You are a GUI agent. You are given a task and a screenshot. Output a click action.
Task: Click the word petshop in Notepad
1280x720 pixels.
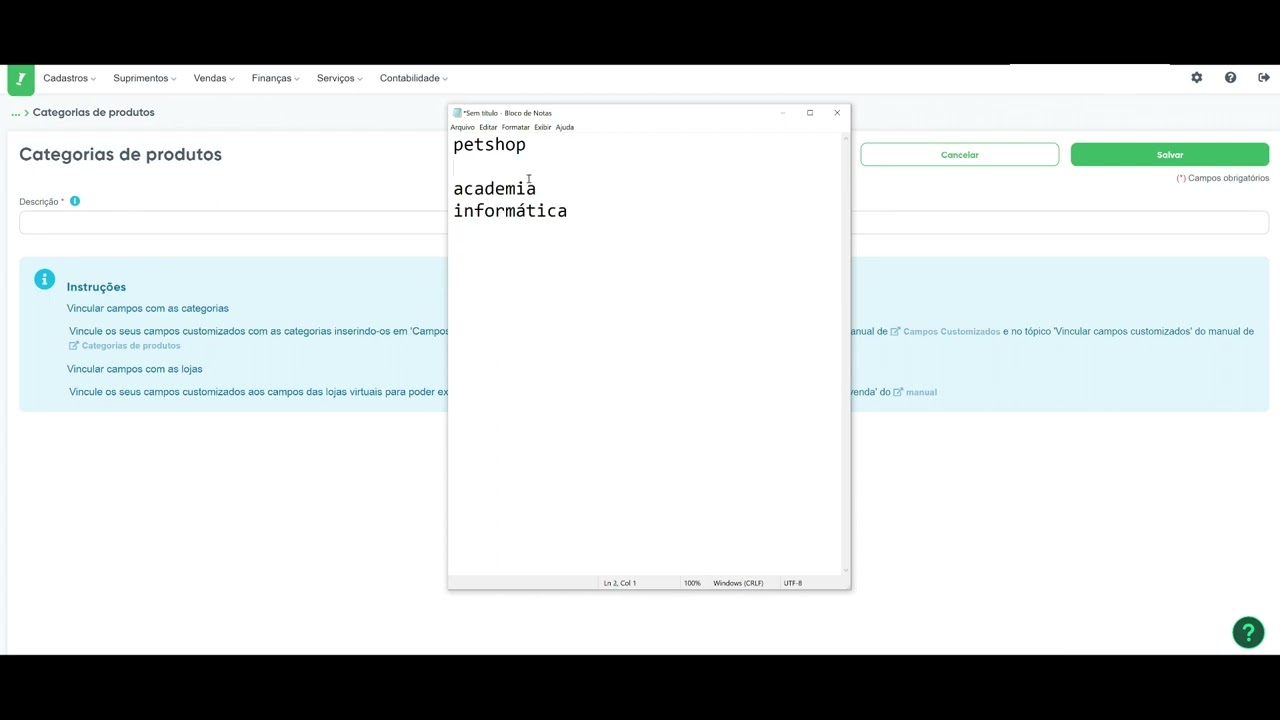489,145
